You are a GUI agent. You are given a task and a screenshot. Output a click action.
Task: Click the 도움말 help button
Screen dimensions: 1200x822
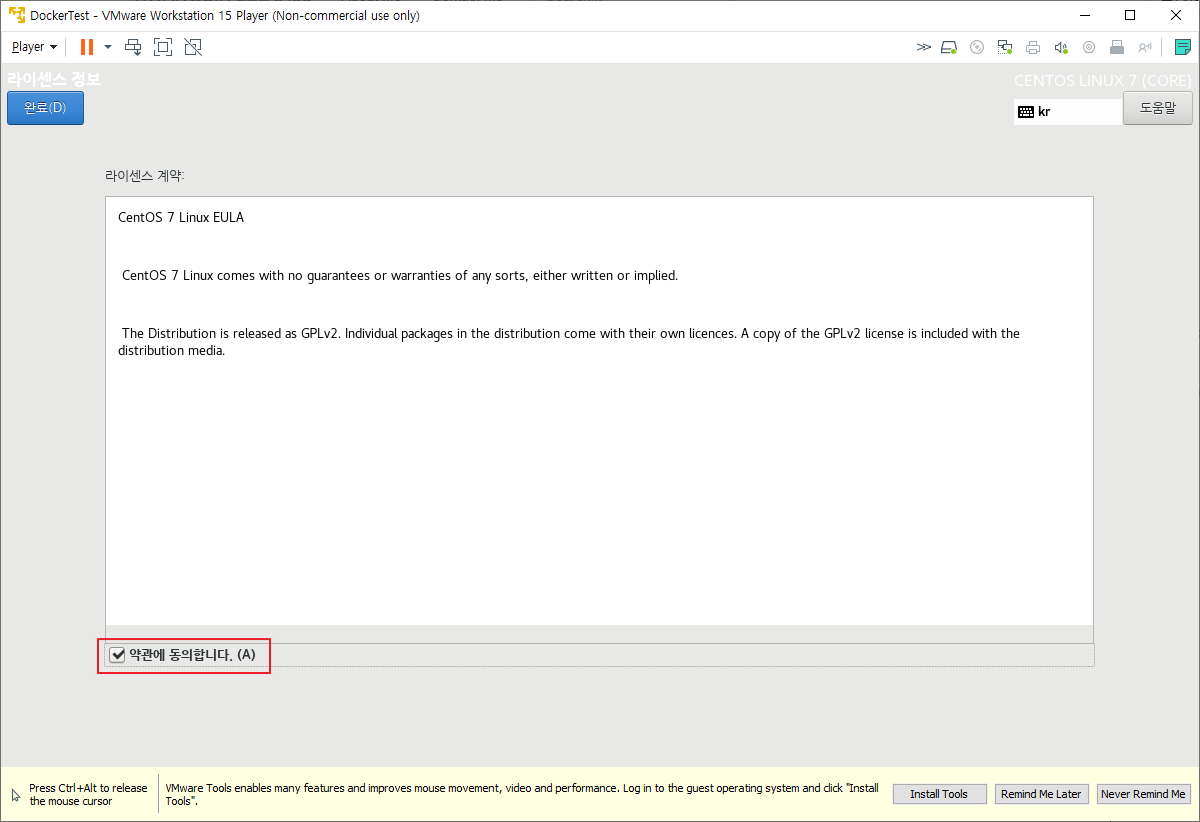coord(1158,108)
